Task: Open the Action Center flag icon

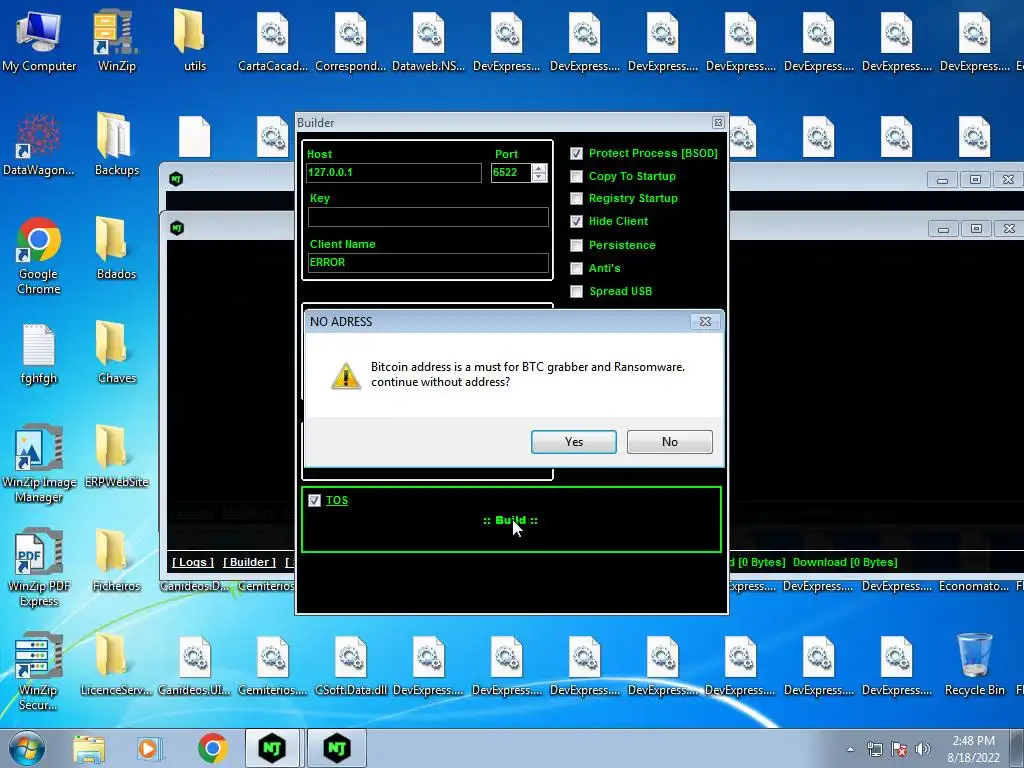Action: coord(899,749)
